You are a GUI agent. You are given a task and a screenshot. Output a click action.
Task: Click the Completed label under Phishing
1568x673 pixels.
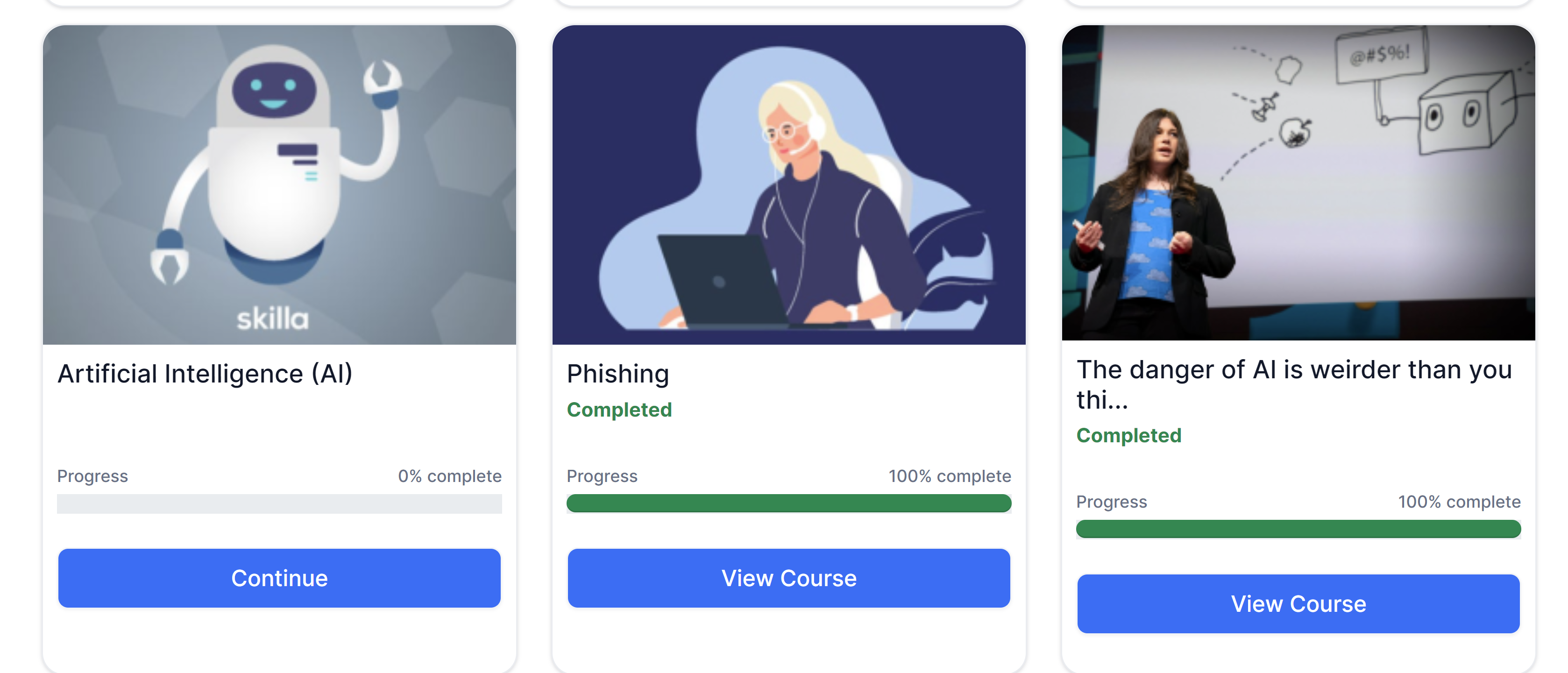pyautogui.click(x=619, y=410)
